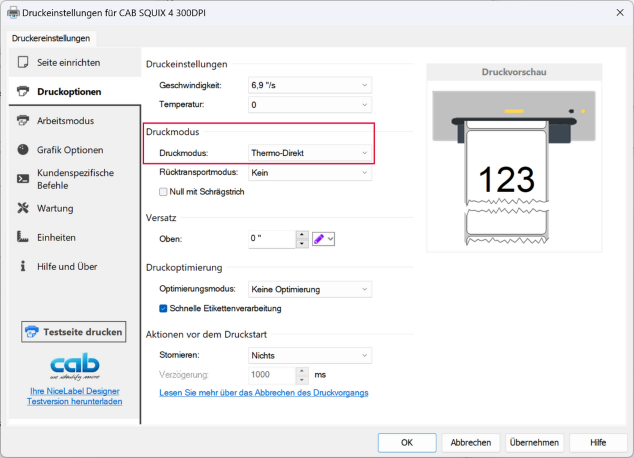Open NiceLabel Designer Testversion link
This screenshot has height=458, width=634.
point(75,396)
